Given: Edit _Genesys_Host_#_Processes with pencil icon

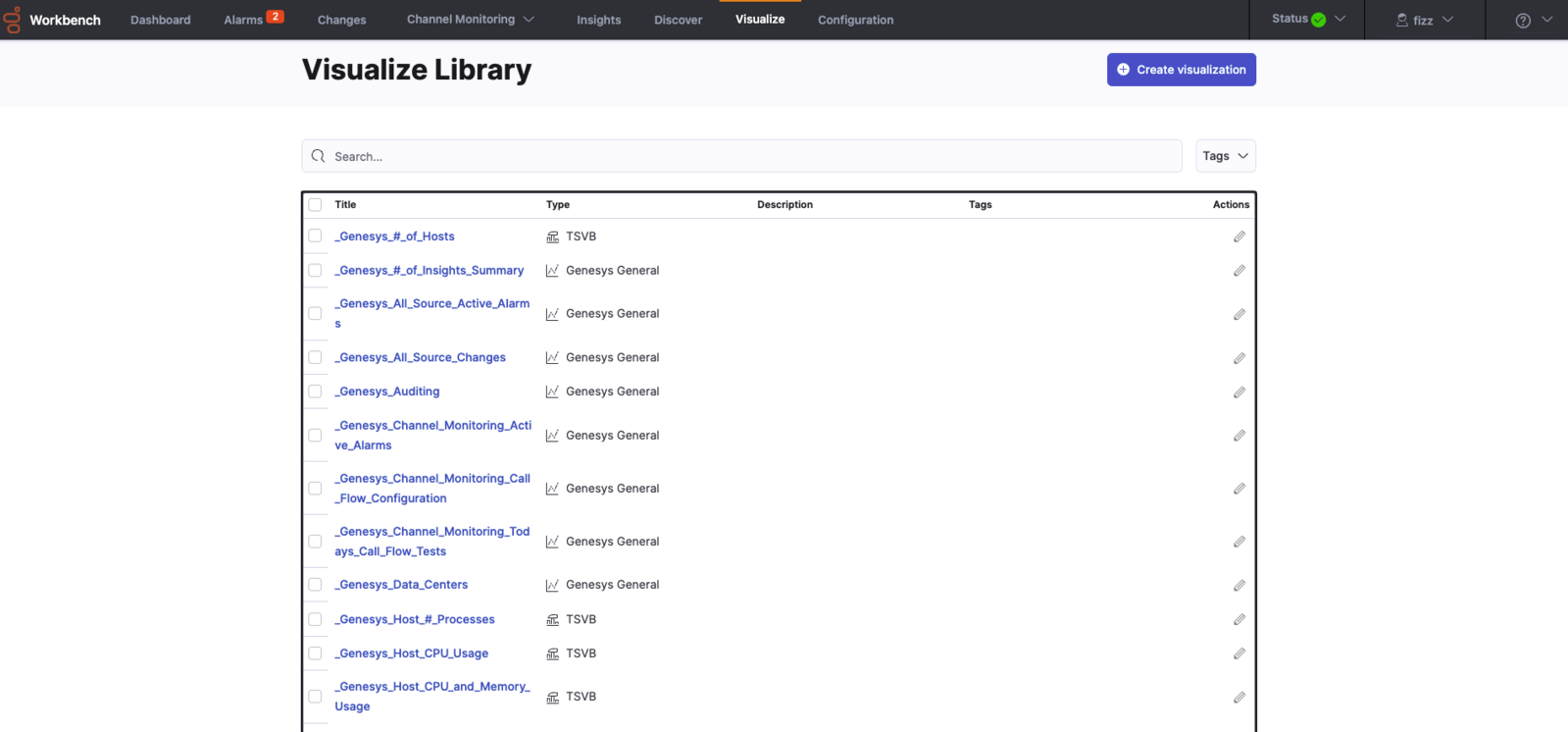Looking at the screenshot, I should coord(1239,619).
